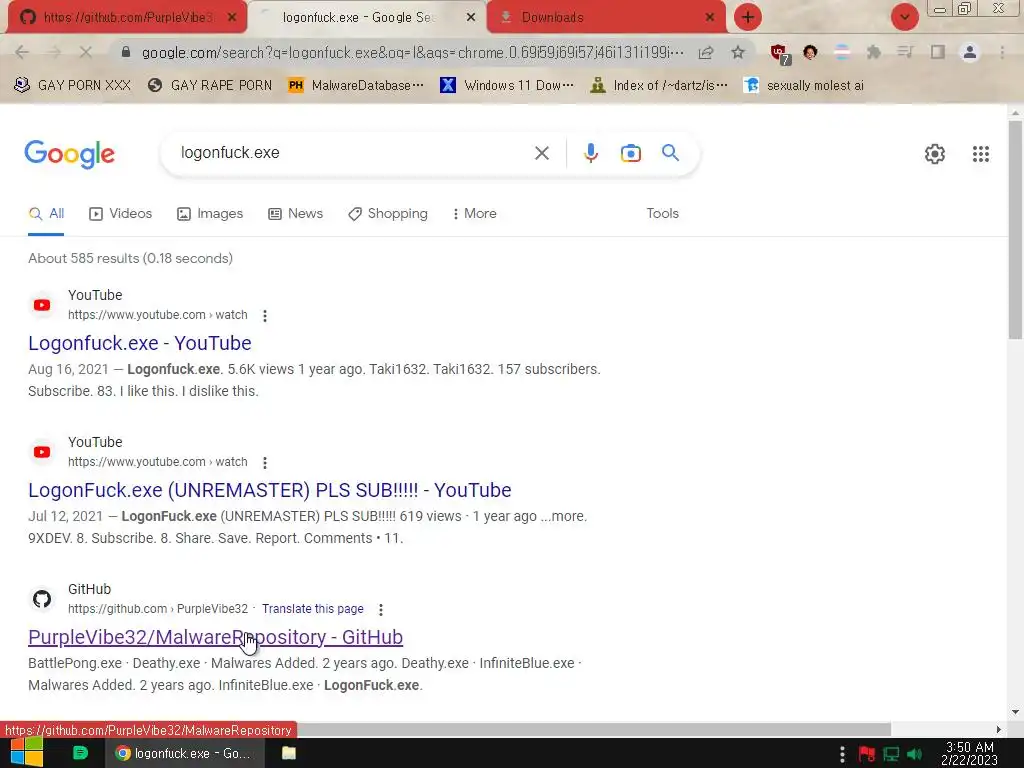Switch to Images results
Image resolution: width=1024 pixels, height=768 pixels.
click(210, 214)
